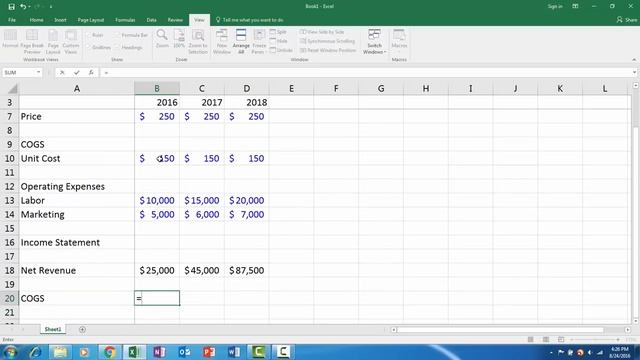Screen dimensions: 640x360
Task: Open Word from the taskbar
Action: click(x=234, y=351)
